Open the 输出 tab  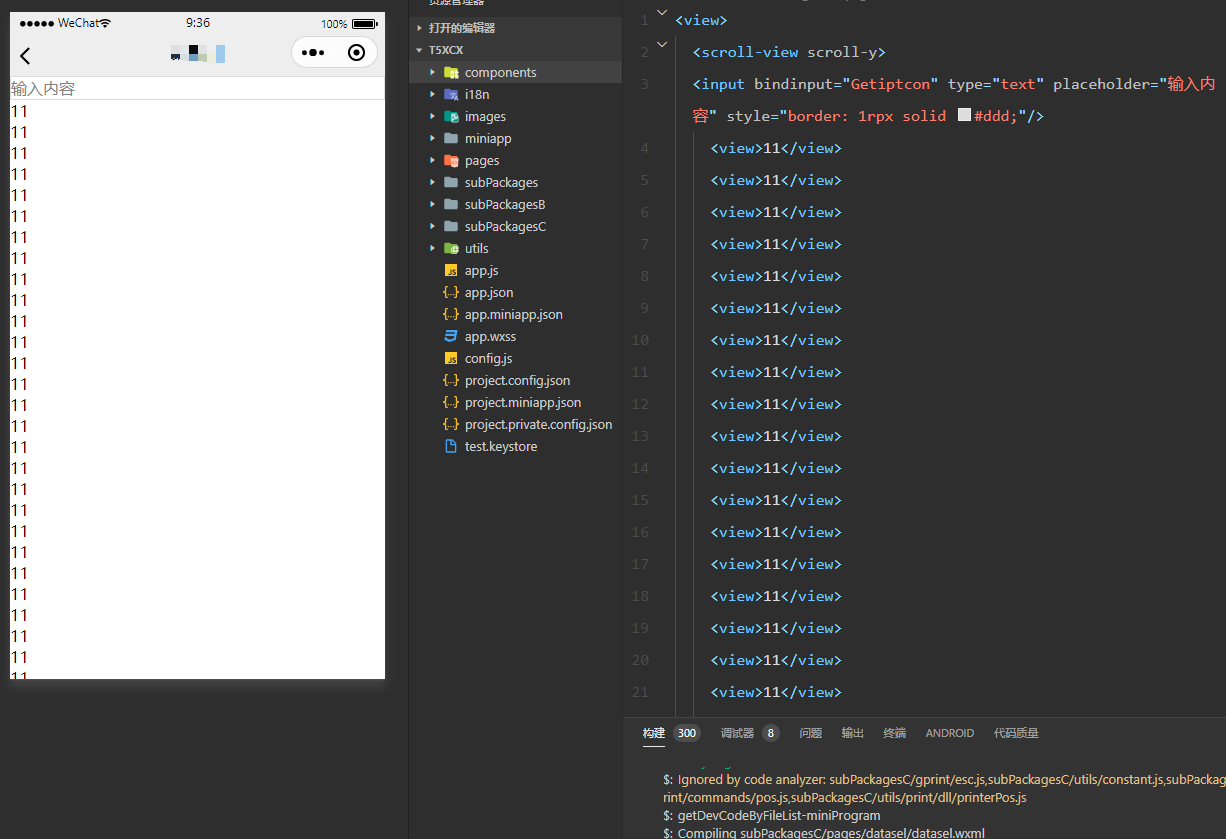tap(853, 733)
